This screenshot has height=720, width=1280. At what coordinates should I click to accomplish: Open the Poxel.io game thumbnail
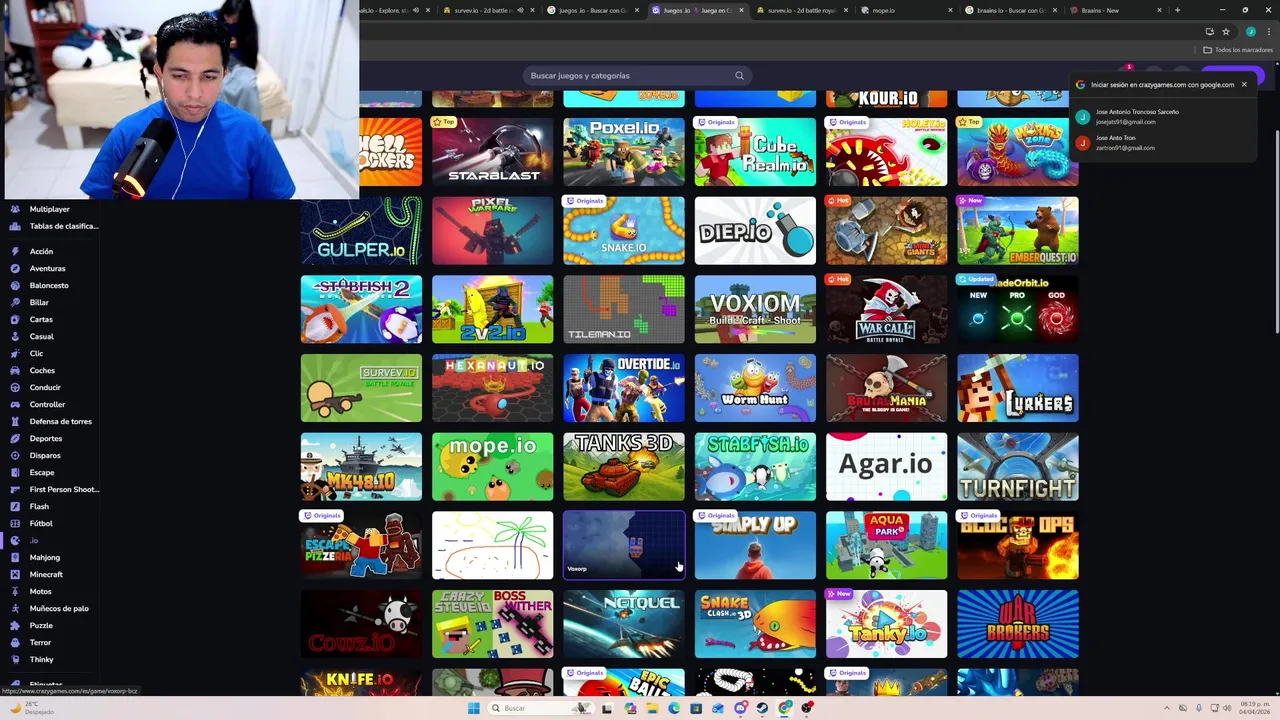(x=624, y=152)
